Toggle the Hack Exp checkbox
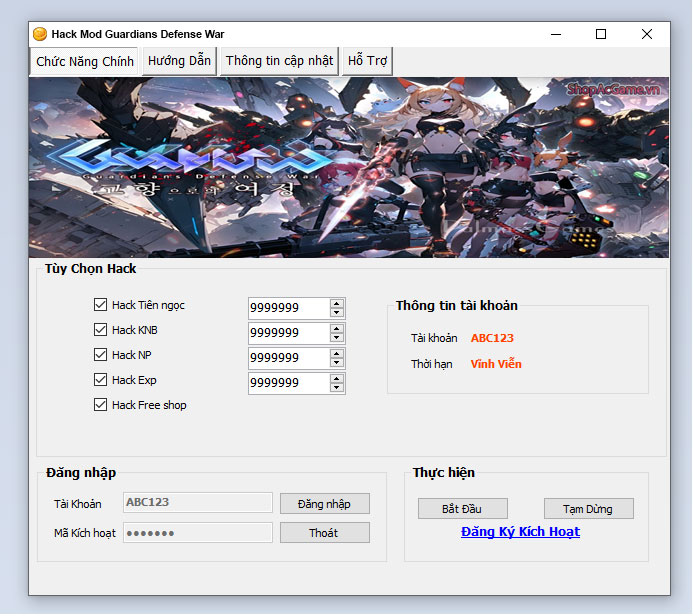The width and height of the screenshot is (693, 616). point(100,380)
